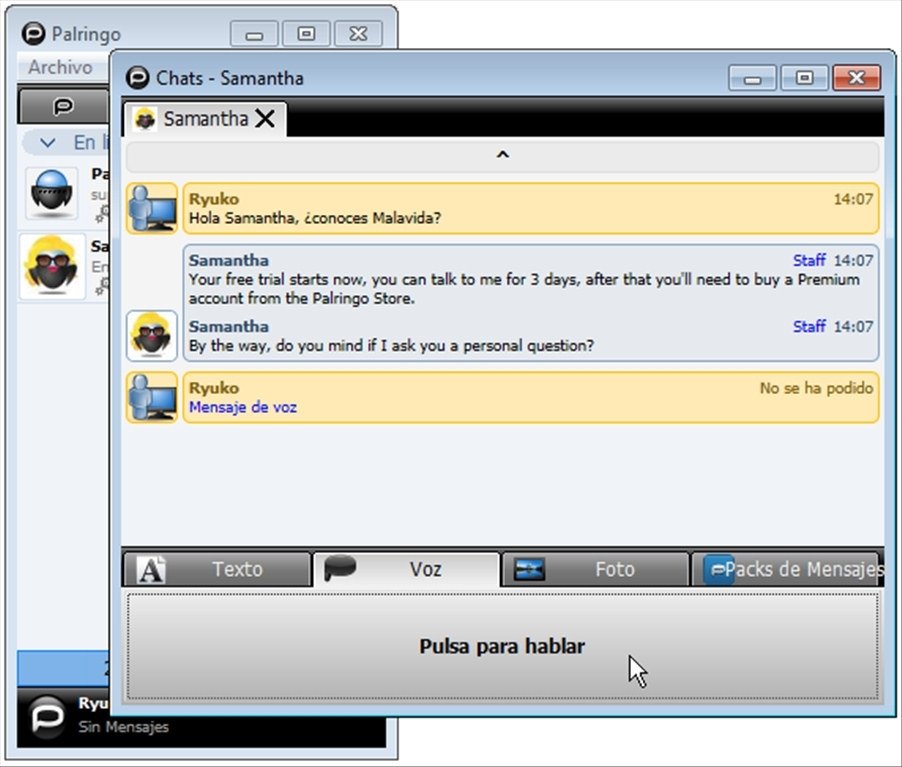Click the Staff label on the free trial message
This screenshot has height=767, width=902.
click(x=809, y=261)
